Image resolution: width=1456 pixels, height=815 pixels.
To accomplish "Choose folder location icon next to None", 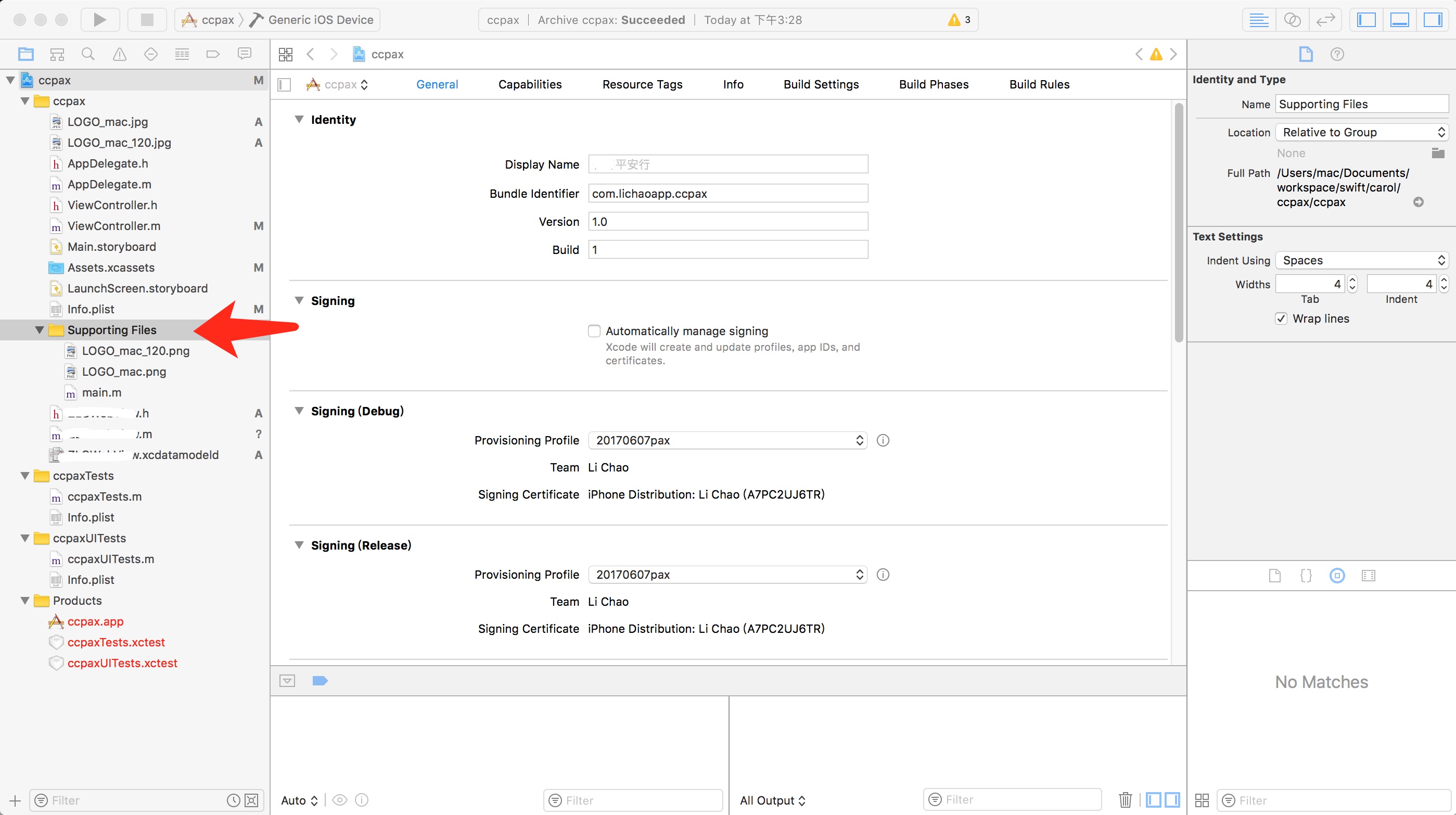I will coord(1438,152).
